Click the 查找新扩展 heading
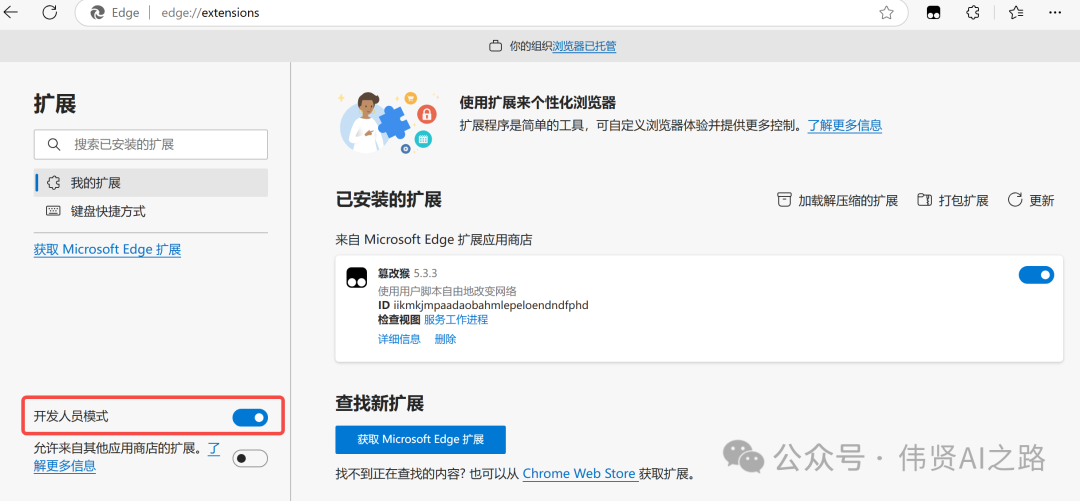Image resolution: width=1080 pixels, height=501 pixels. (x=380, y=402)
